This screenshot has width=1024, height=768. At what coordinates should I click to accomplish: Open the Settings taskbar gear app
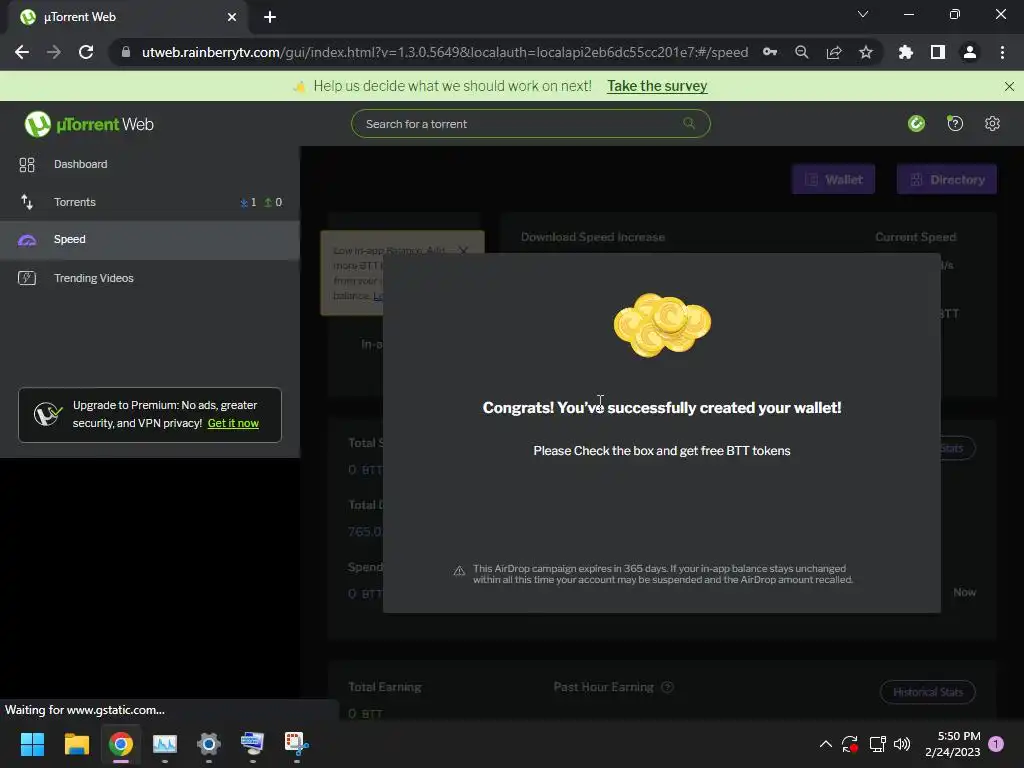tap(209, 744)
